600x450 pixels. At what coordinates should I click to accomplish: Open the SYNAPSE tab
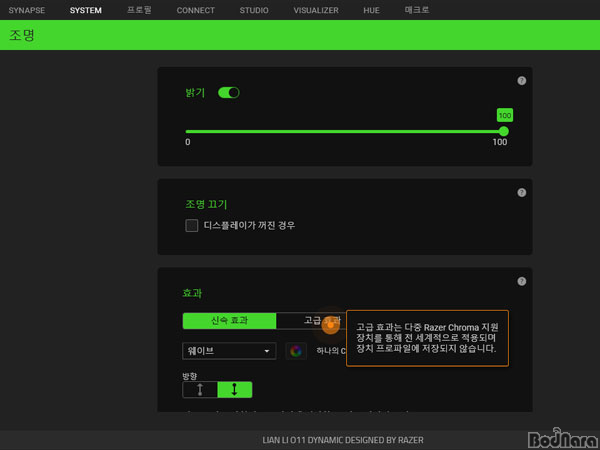[x=26, y=10]
